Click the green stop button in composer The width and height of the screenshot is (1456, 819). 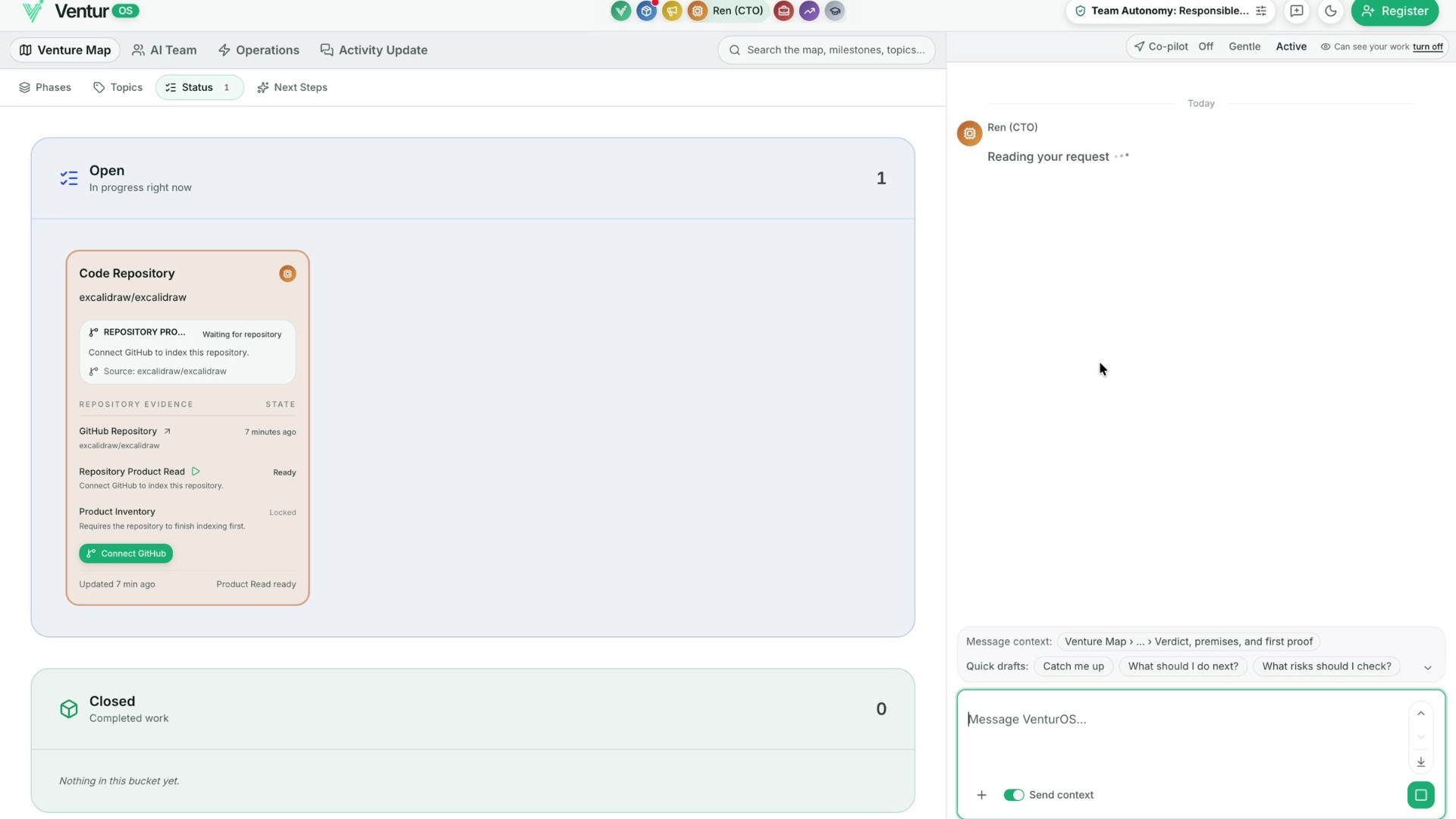tap(1421, 795)
